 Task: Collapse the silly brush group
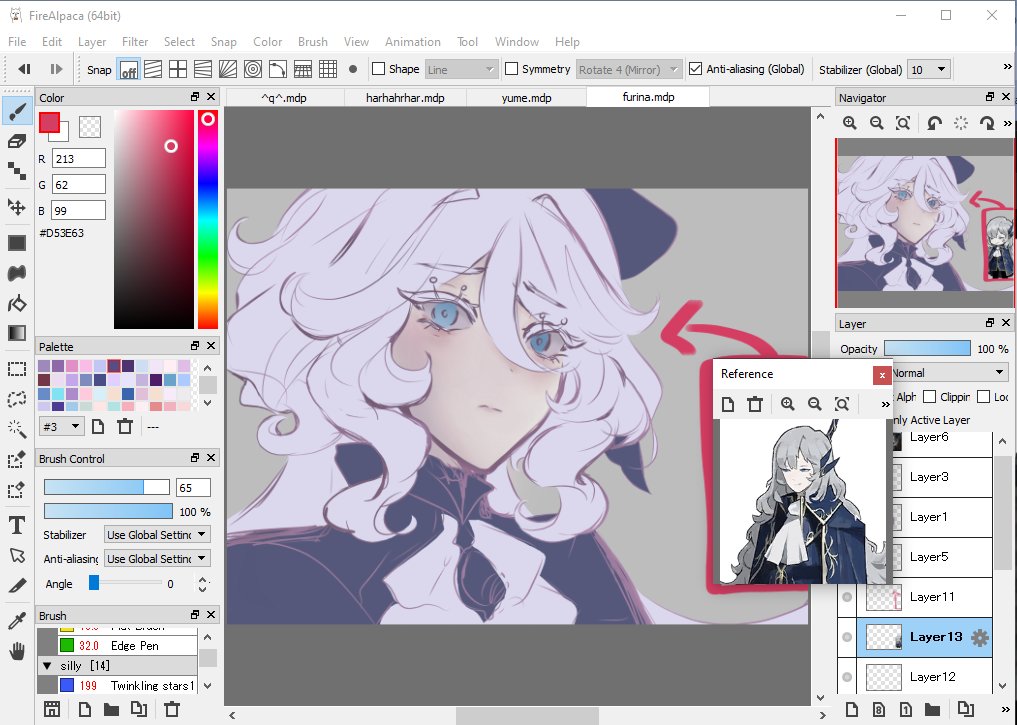click(47, 666)
